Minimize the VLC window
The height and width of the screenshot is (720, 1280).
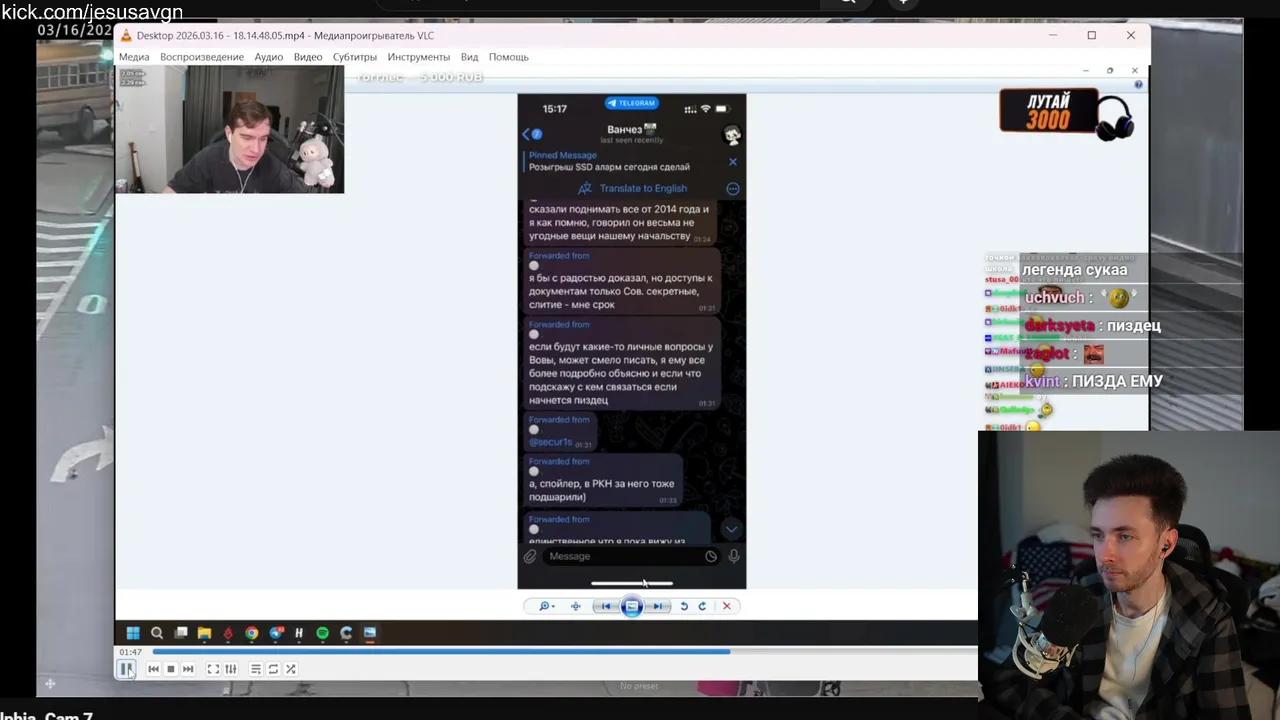click(x=1052, y=35)
